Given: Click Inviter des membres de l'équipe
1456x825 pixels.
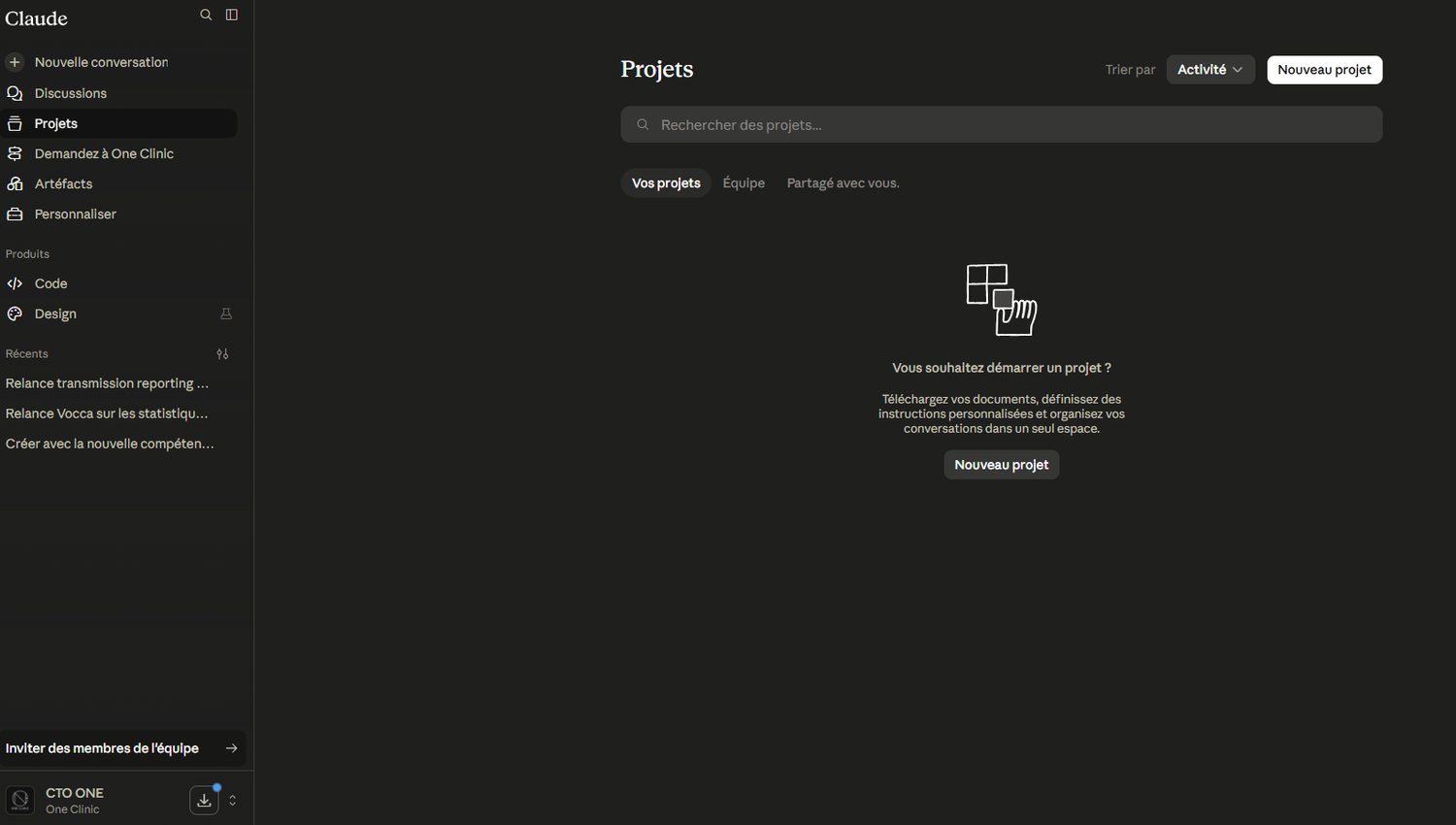Looking at the screenshot, I should click(122, 748).
